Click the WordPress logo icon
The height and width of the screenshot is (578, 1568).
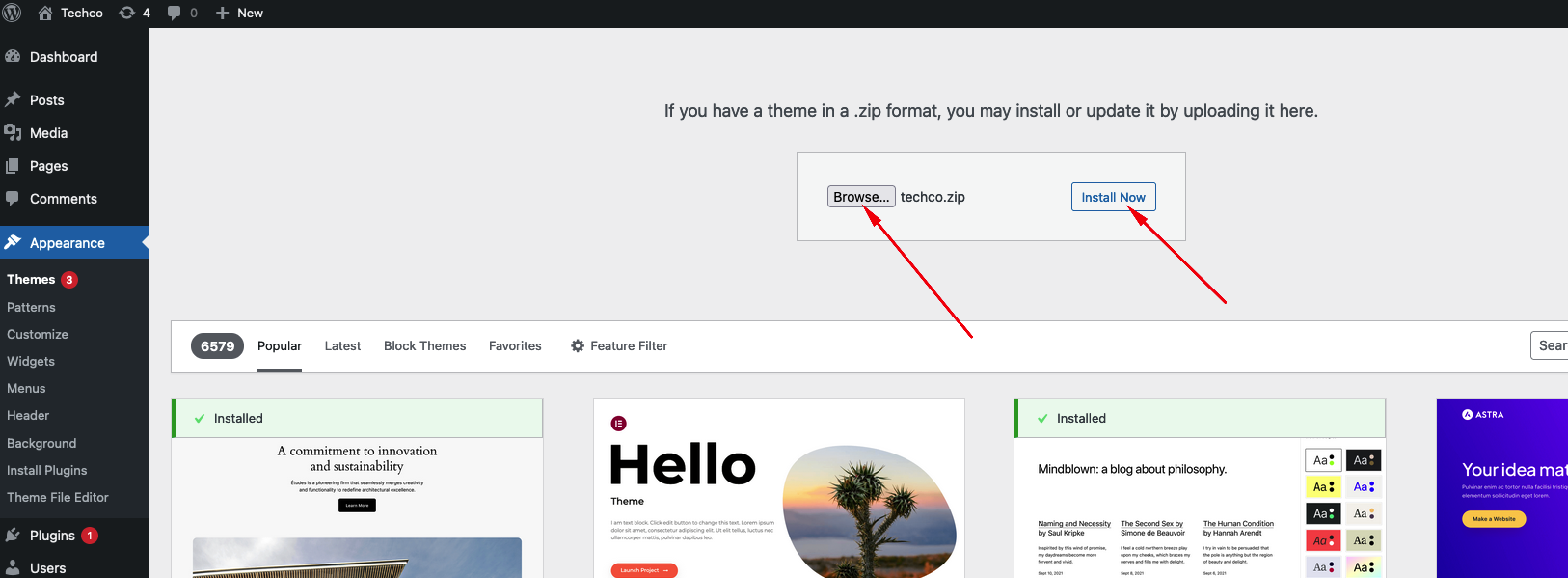pos(12,13)
